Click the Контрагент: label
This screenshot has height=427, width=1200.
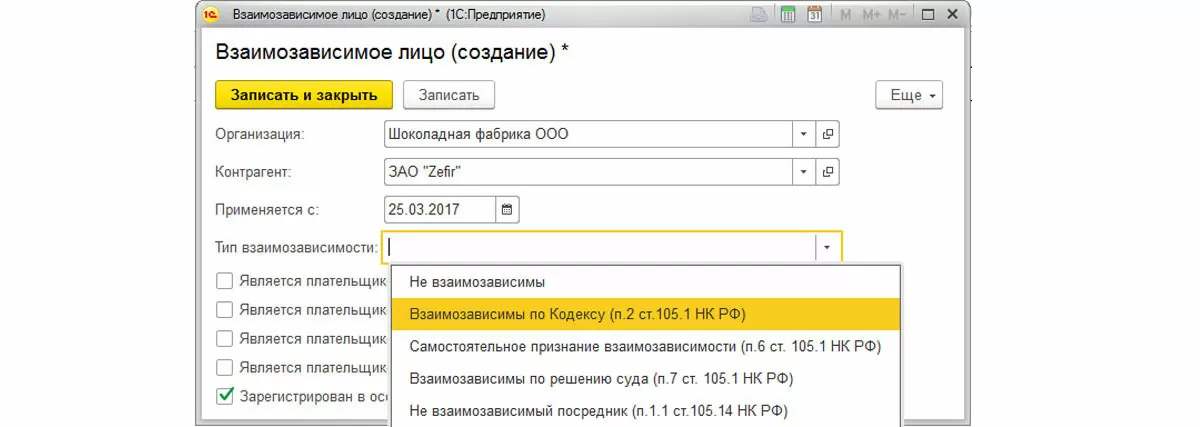pyautogui.click(x=254, y=172)
